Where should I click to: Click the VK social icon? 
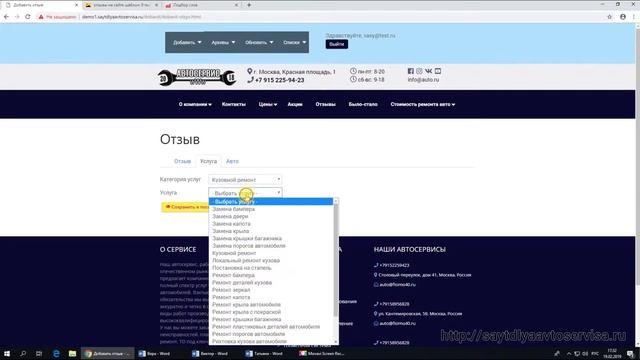pyautogui.click(x=428, y=71)
